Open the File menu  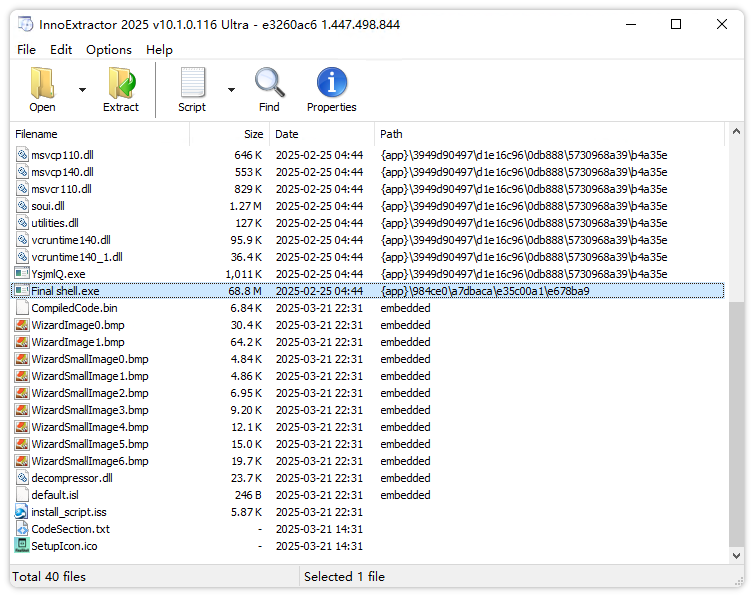[x=26, y=50]
